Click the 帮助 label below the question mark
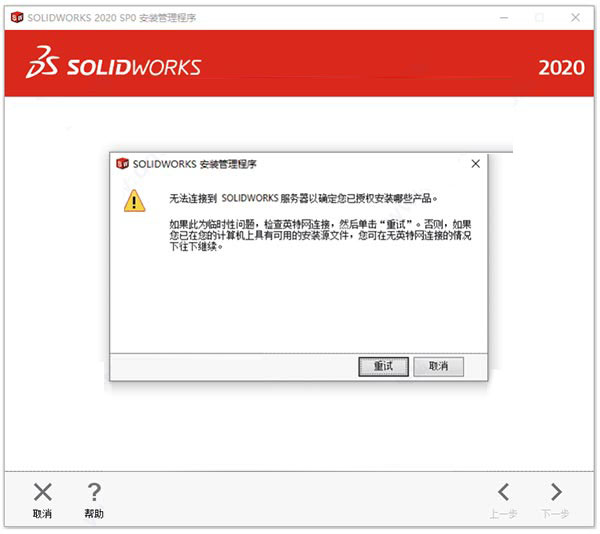 (x=94, y=513)
